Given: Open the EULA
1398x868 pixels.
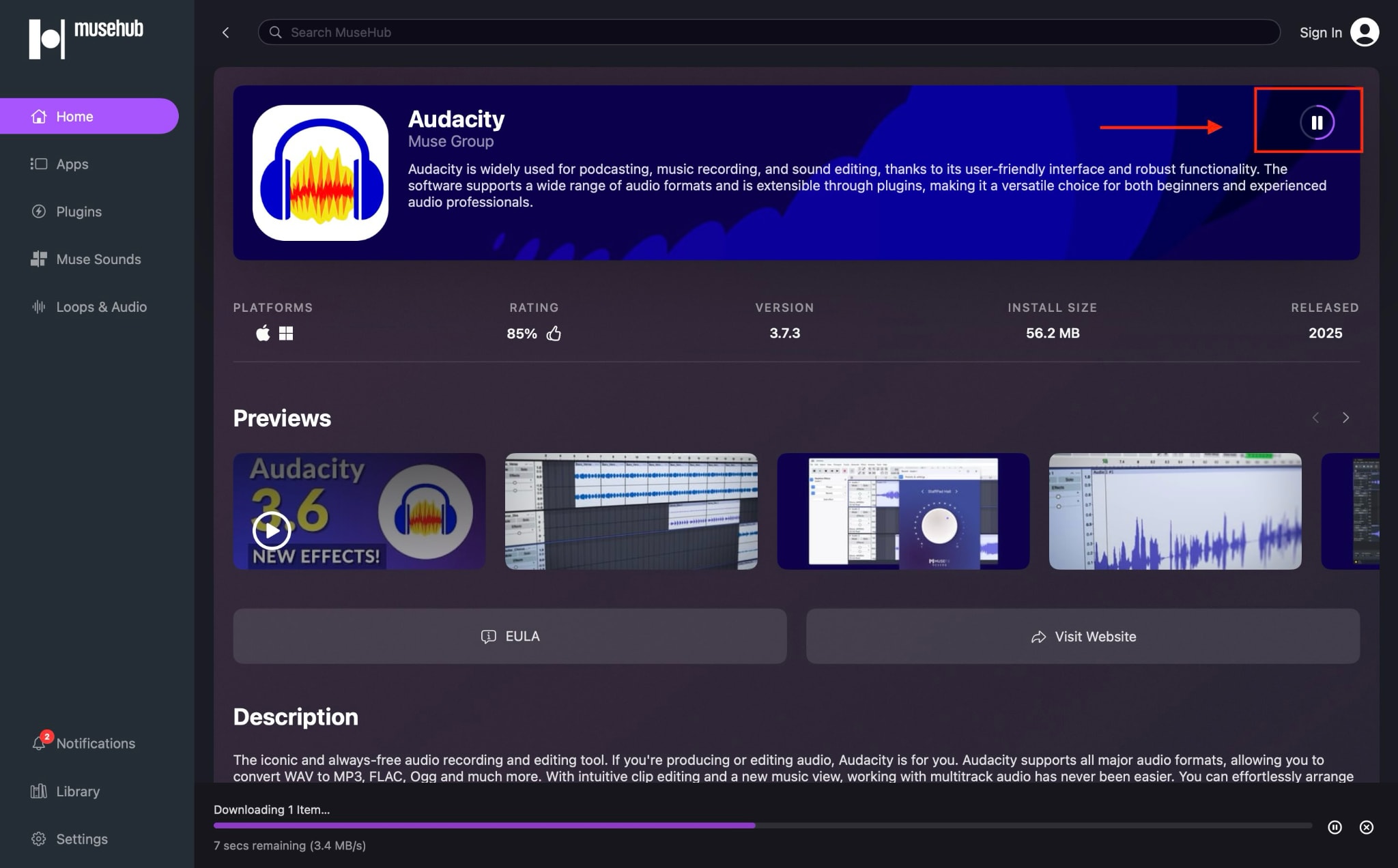Looking at the screenshot, I should pos(510,636).
